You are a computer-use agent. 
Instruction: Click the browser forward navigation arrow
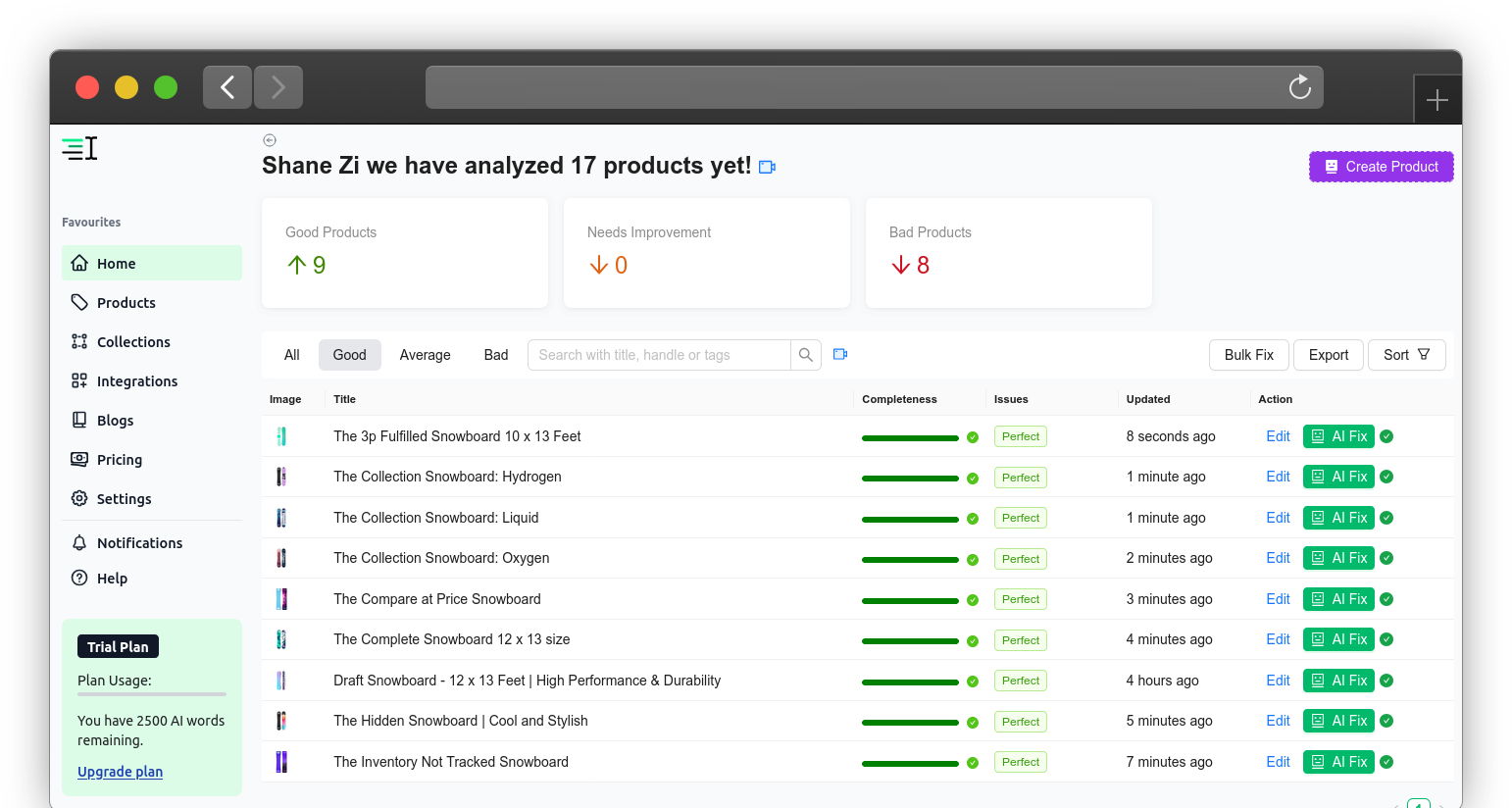pos(278,87)
